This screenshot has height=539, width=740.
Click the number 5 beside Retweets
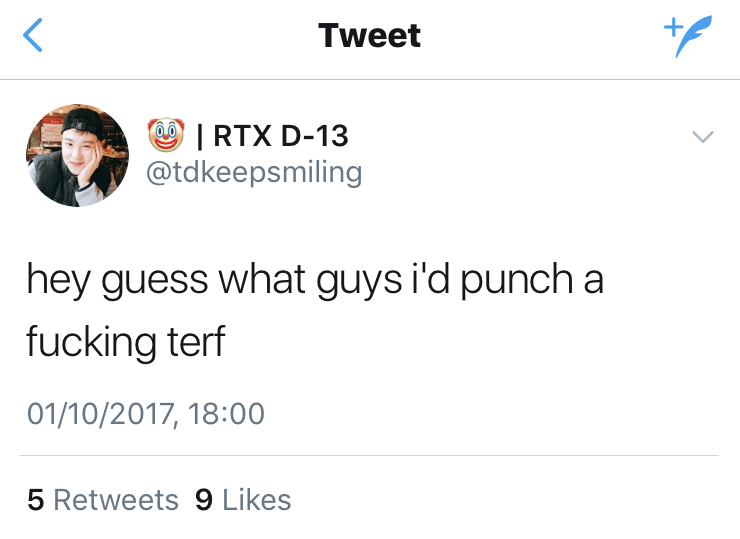point(35,499)
